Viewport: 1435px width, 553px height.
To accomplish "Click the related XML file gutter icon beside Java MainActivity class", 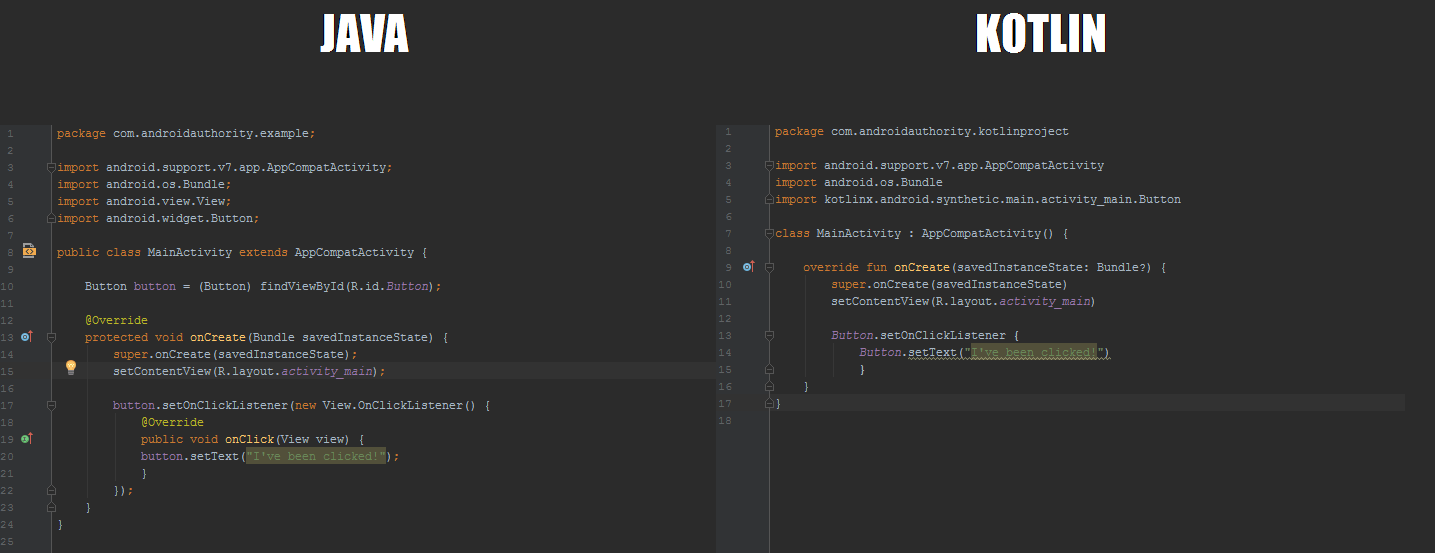I will (28, 252).
